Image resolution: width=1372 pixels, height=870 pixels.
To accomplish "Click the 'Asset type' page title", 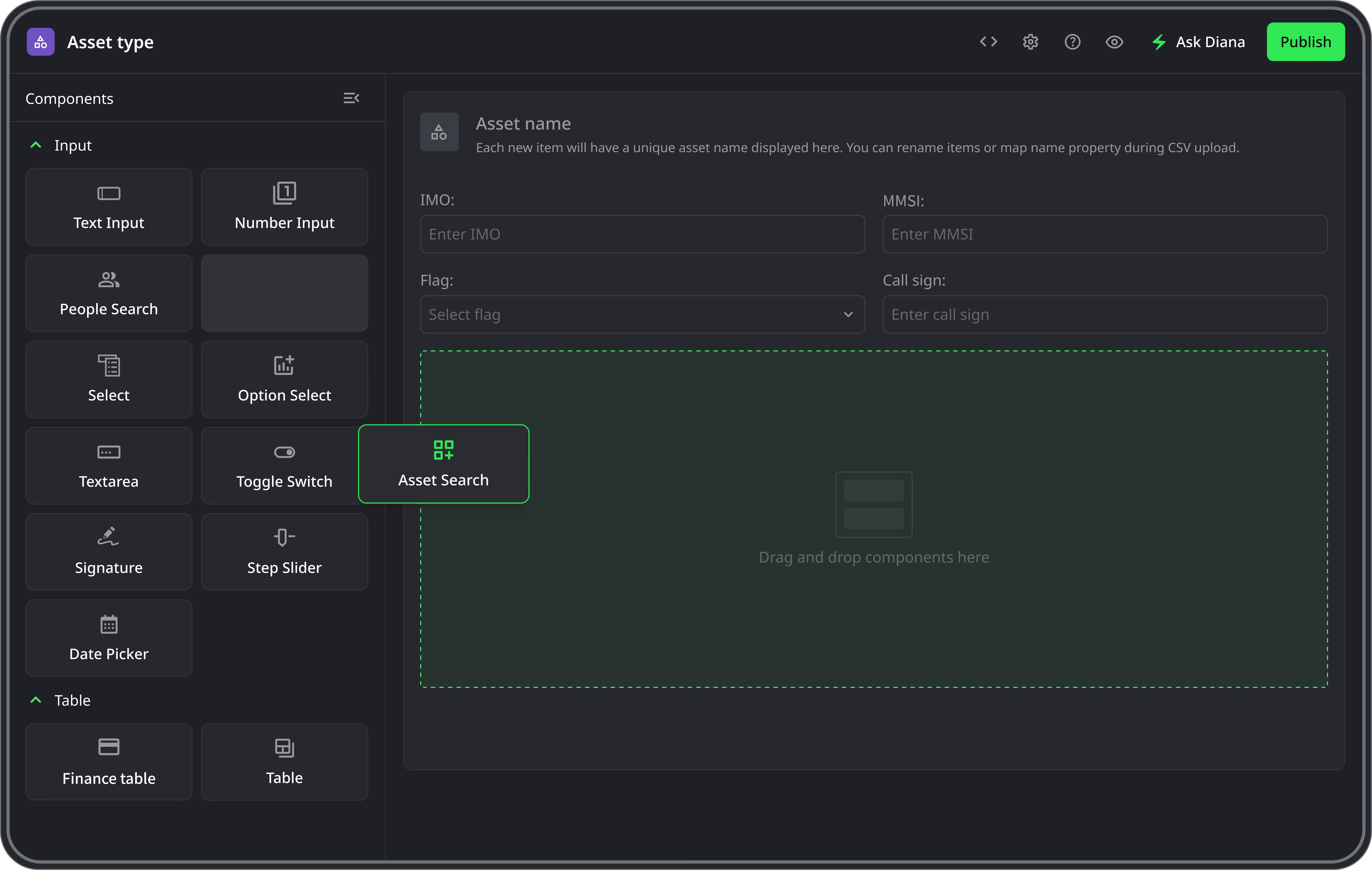I will [110, 42].
